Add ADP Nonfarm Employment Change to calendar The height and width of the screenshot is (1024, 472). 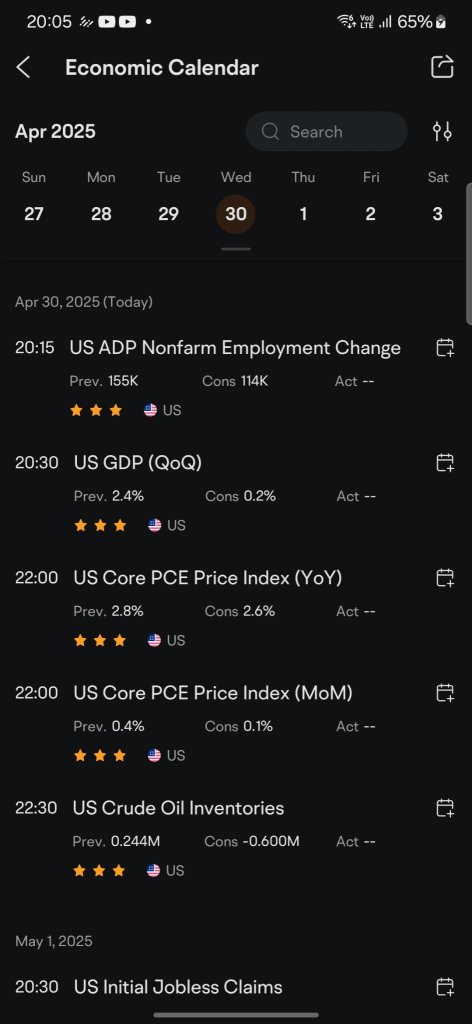tap(445, 348)
